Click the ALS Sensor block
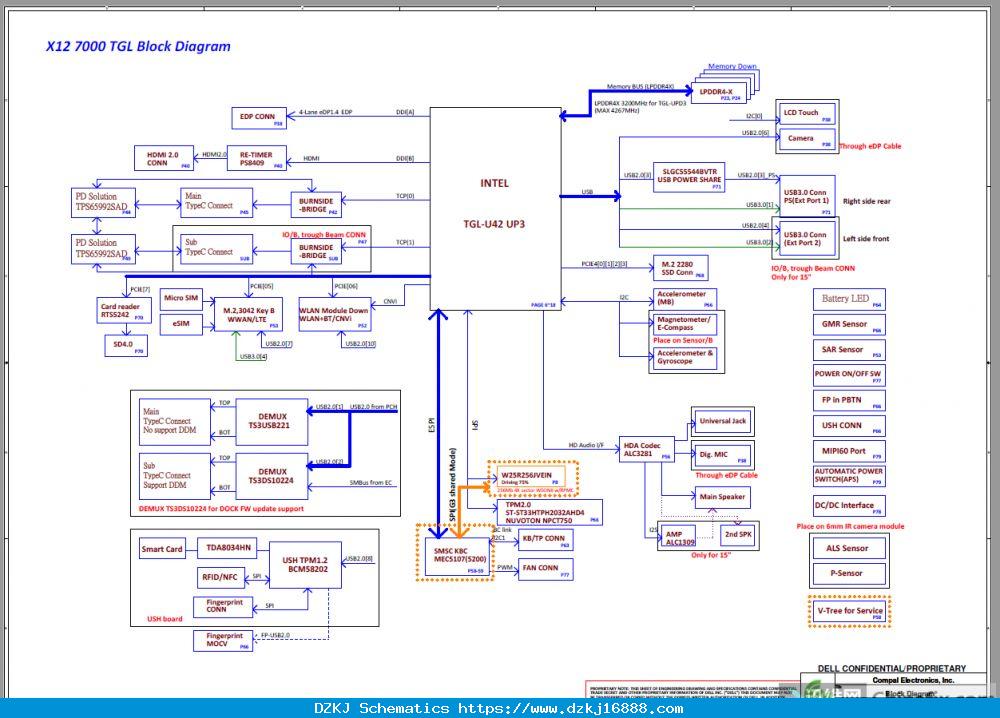Screen dimensions: 1000x718 tap(848, 548)
